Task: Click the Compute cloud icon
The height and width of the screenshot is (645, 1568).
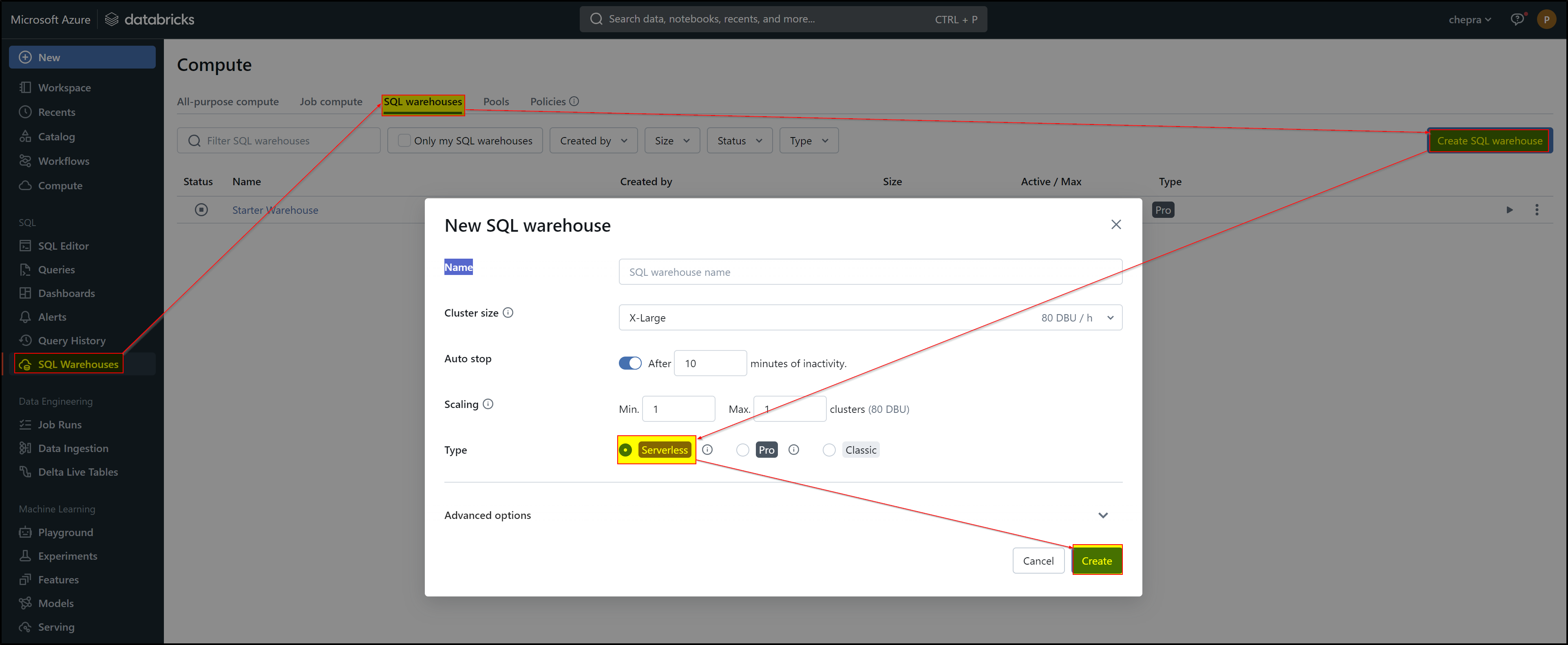Action: point(25,185)
